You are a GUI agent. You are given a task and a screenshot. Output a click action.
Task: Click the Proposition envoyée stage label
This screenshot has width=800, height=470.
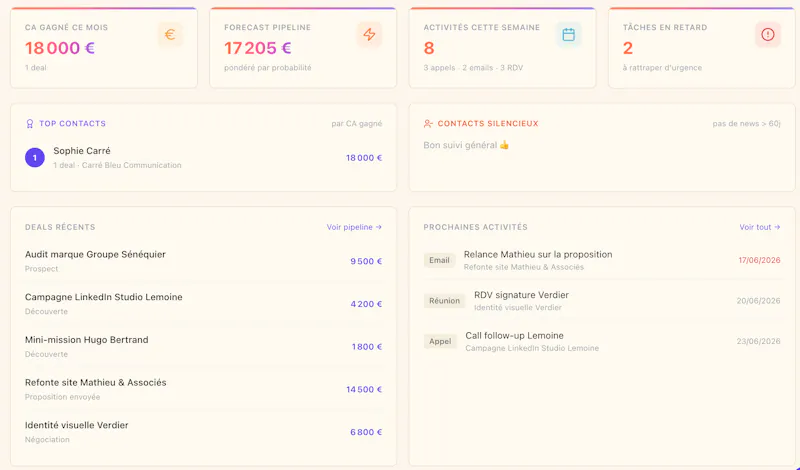coord(62,397)
